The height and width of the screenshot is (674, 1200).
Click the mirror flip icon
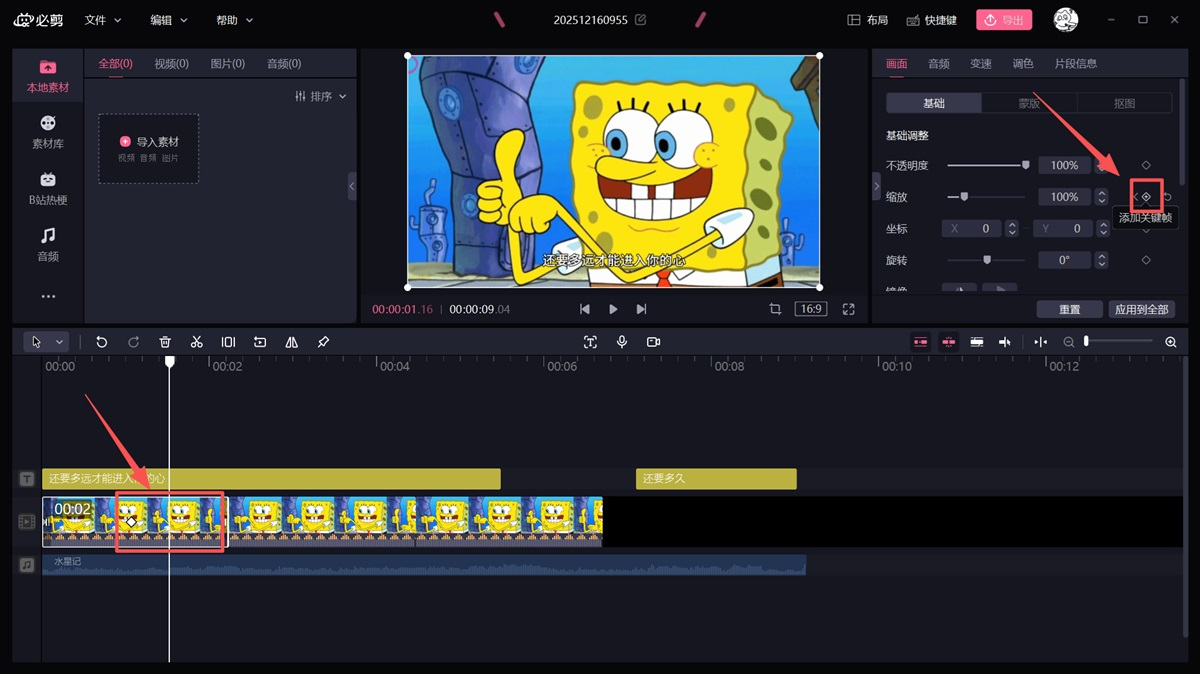point(291,342)
